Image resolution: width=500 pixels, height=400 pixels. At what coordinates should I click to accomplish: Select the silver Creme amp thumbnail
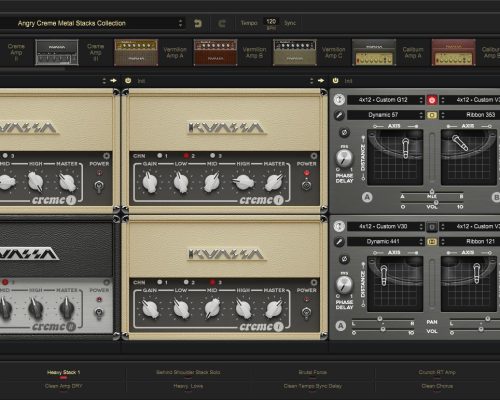(x=57, y=52)
